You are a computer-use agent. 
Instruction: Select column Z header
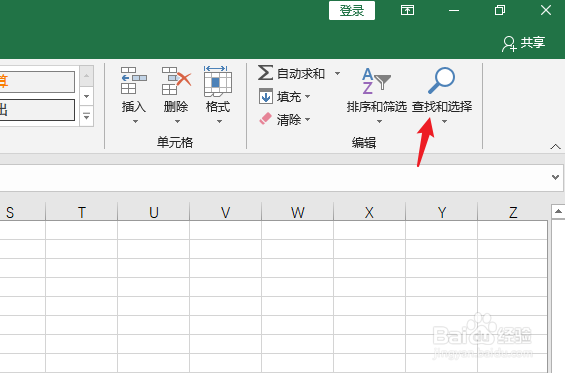tap(513, 212)
